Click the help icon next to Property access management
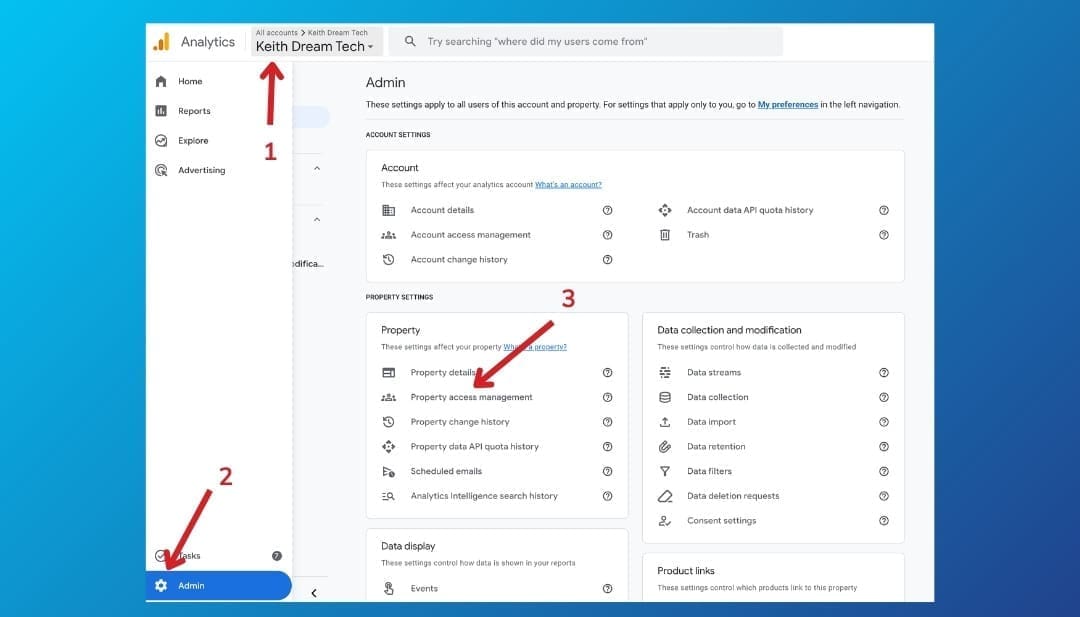Screen dimensions: 1080x617 (608, 397)
